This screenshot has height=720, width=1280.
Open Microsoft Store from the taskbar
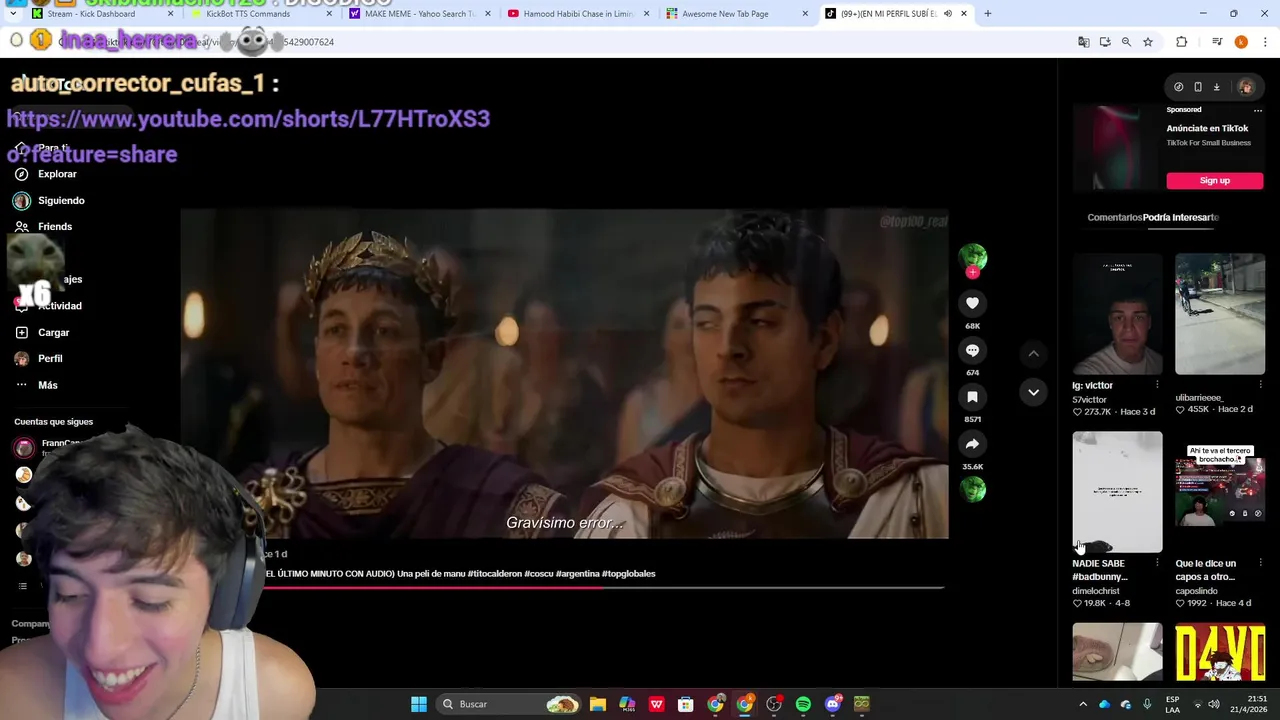[x=686, y=704]
